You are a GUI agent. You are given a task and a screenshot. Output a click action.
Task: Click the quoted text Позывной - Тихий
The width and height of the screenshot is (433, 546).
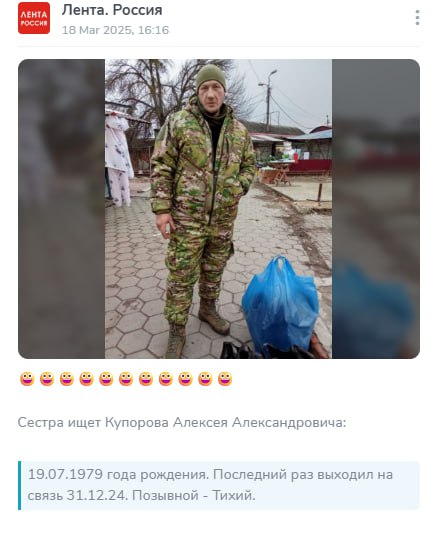coord(194,496)
